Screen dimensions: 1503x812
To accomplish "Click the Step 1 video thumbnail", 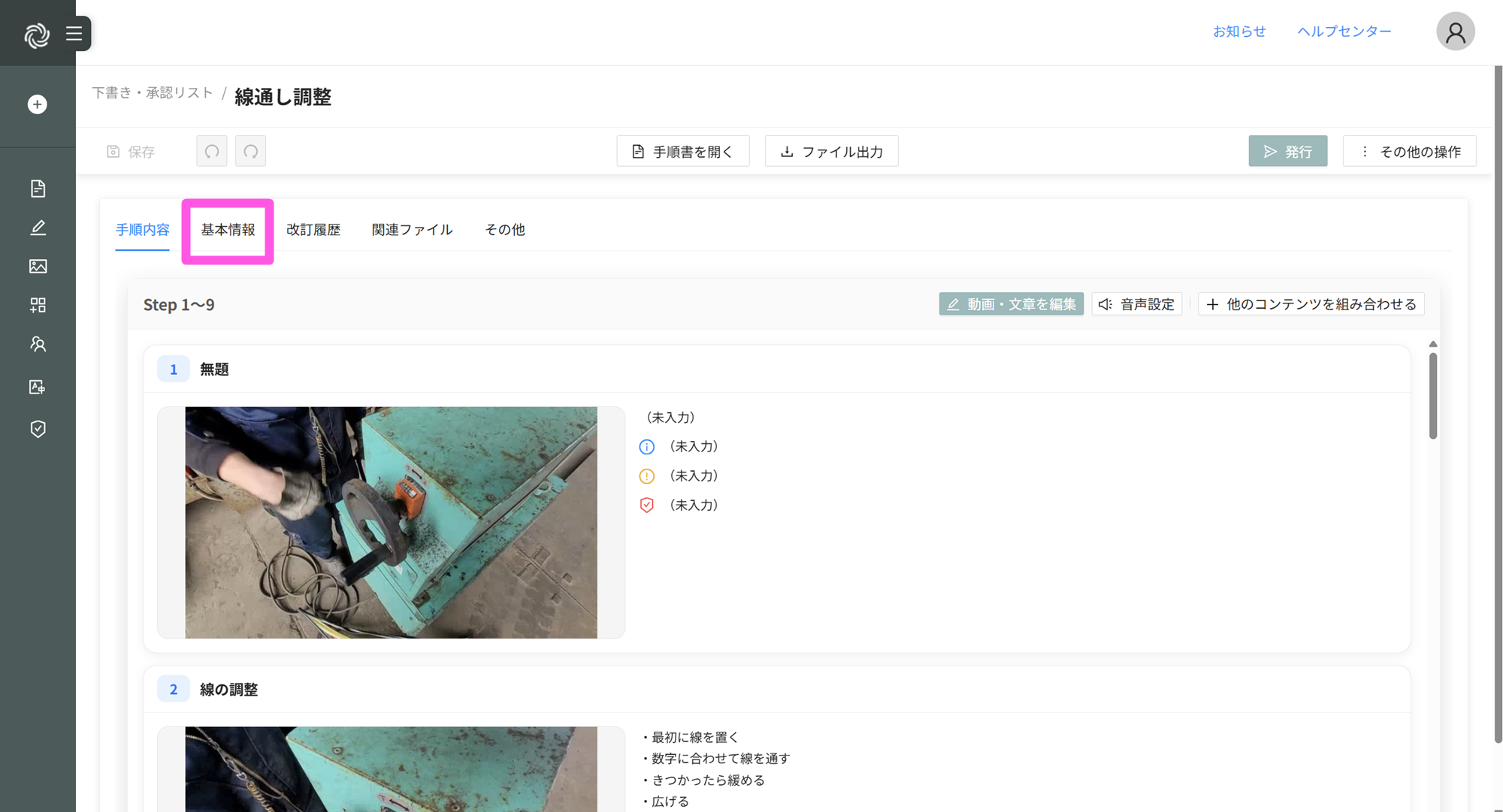I will [391, 523].
